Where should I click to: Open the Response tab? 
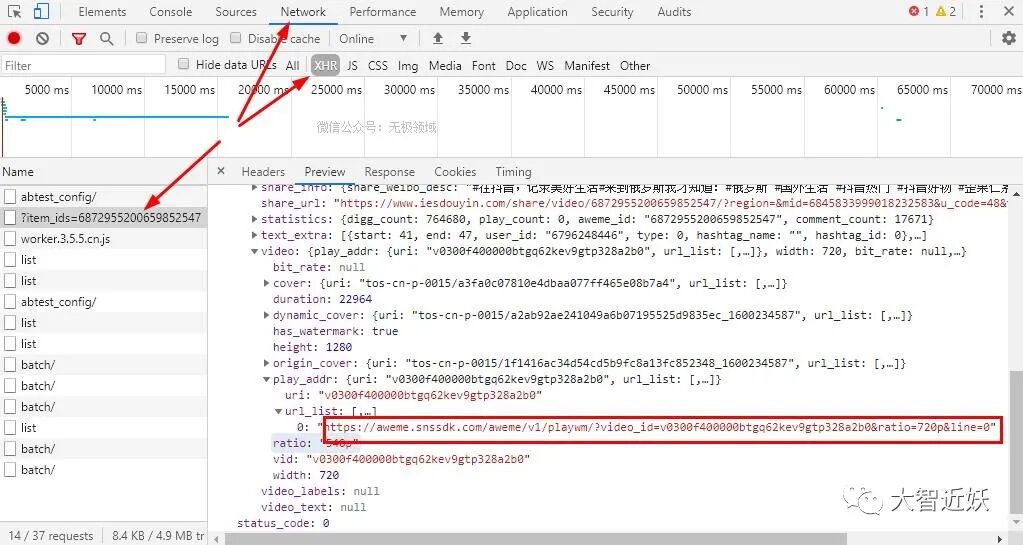(389, 172)
